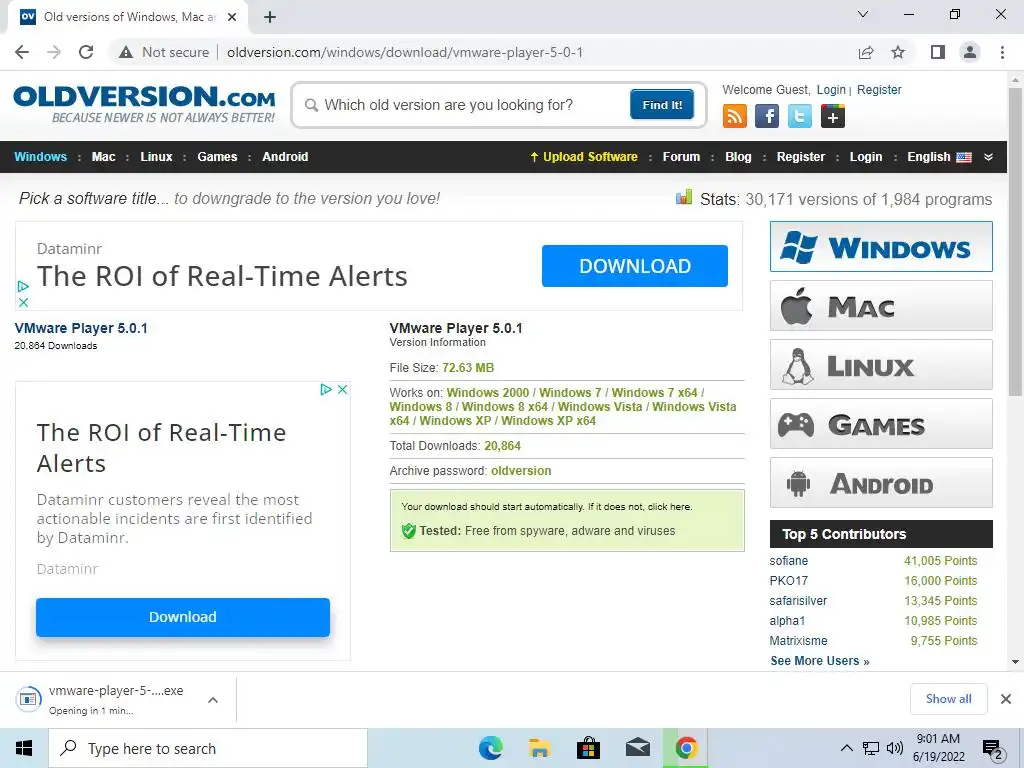Click the large Mac category tile
Viewport: 1024px width, 768px height.
(881, 306)
